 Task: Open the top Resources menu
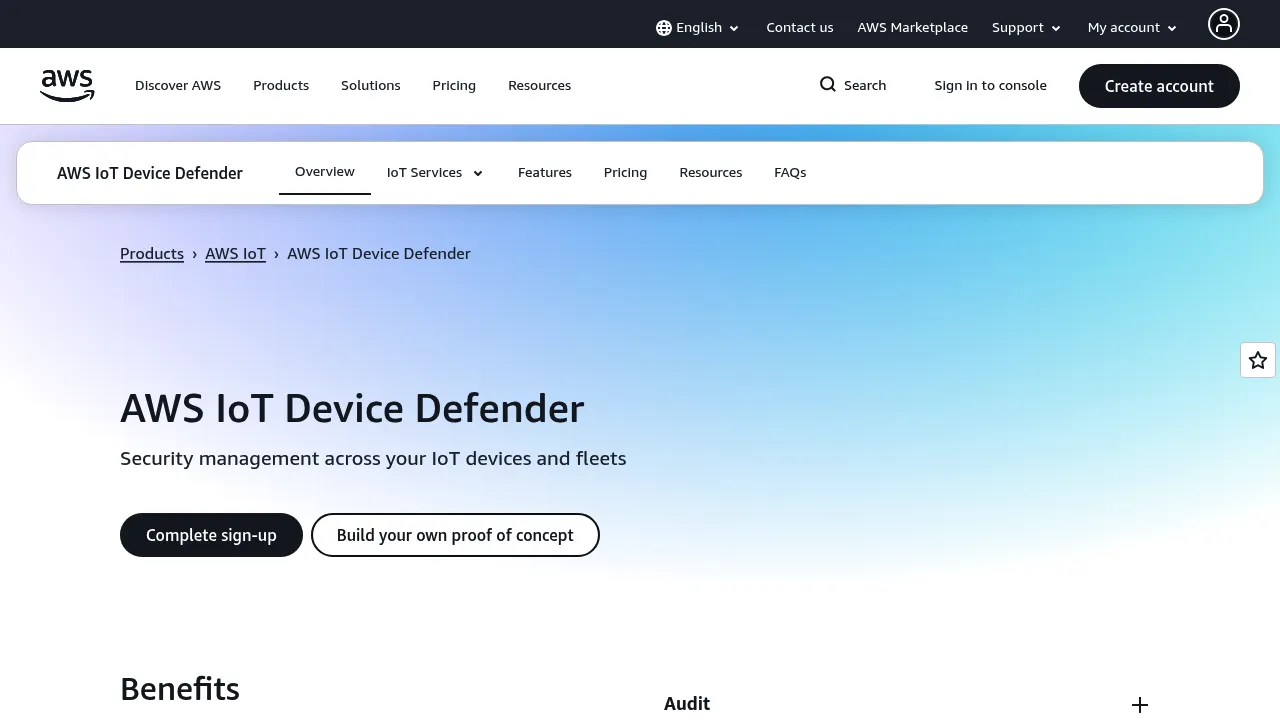click(540, 86)
